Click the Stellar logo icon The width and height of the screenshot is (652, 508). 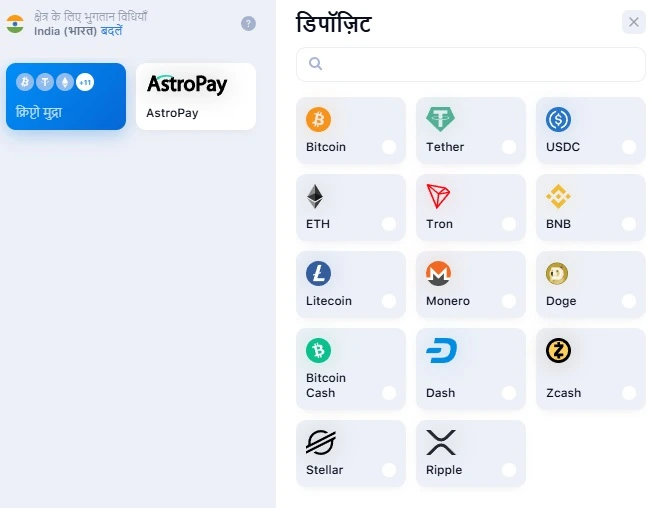tap(321, 442)
